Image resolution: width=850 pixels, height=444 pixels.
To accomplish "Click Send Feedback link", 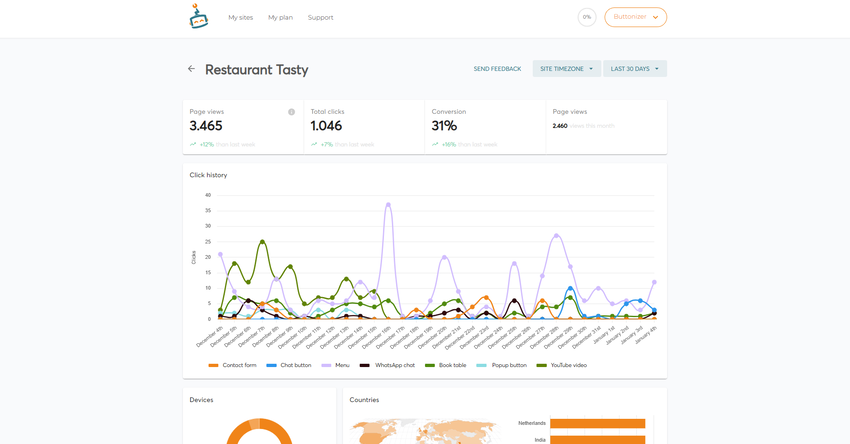I will coord(497,69).
